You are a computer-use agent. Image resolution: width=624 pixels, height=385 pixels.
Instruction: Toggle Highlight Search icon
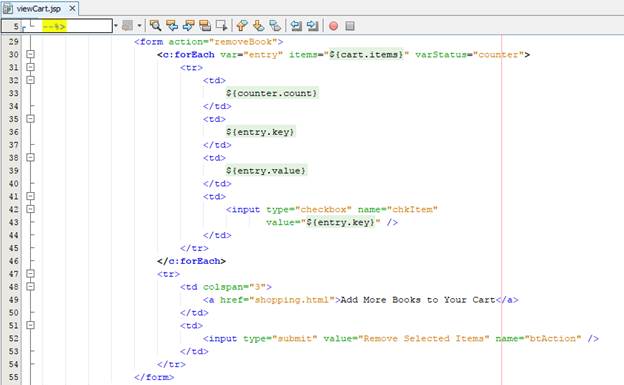[205, 26]
